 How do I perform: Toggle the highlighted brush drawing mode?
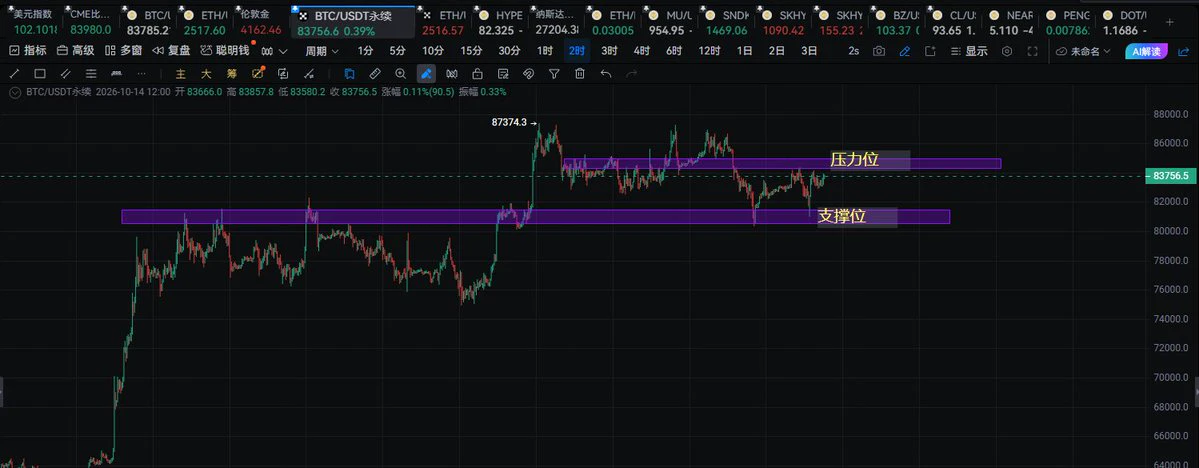426,74
